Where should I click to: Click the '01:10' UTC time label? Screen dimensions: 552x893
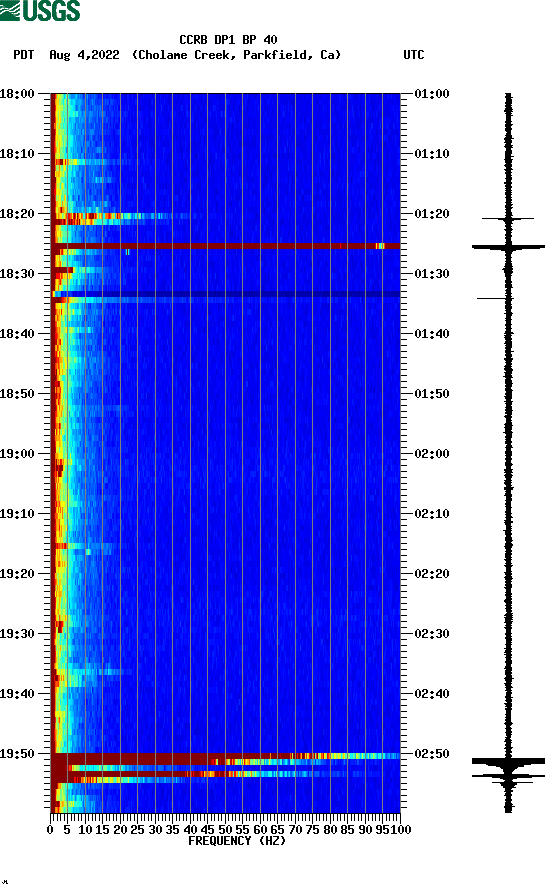click(432, 154)
